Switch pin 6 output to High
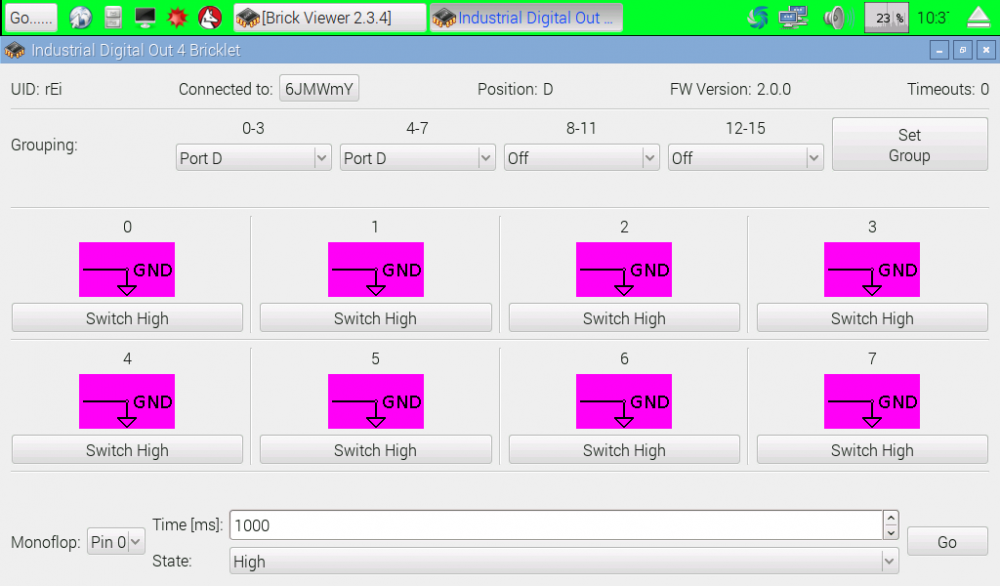Viewport: 1000px width, 586px height. tap(624, 450)
